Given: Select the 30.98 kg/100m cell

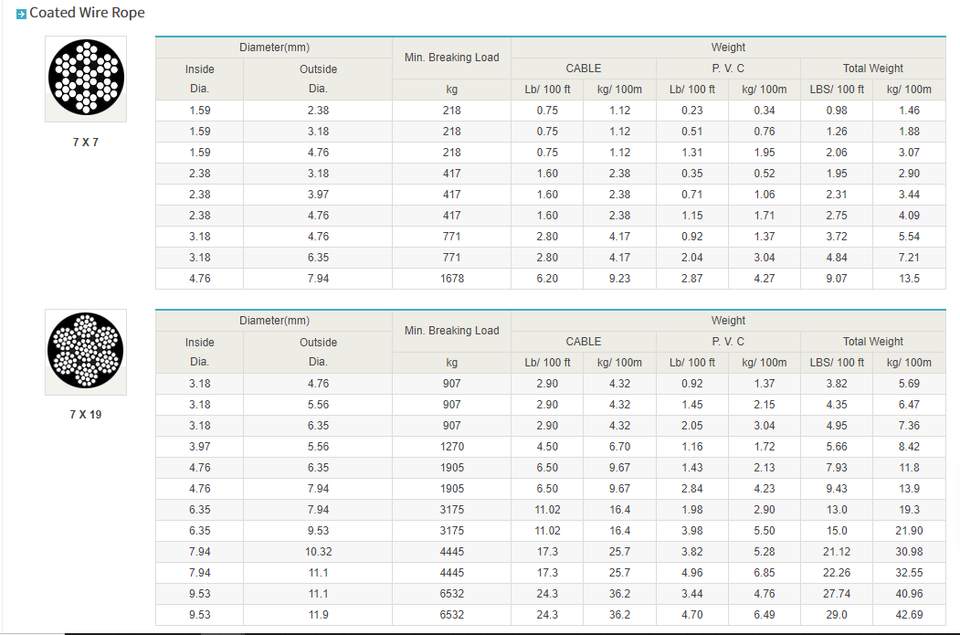Looking at the screenshot, I should point(909,552).
